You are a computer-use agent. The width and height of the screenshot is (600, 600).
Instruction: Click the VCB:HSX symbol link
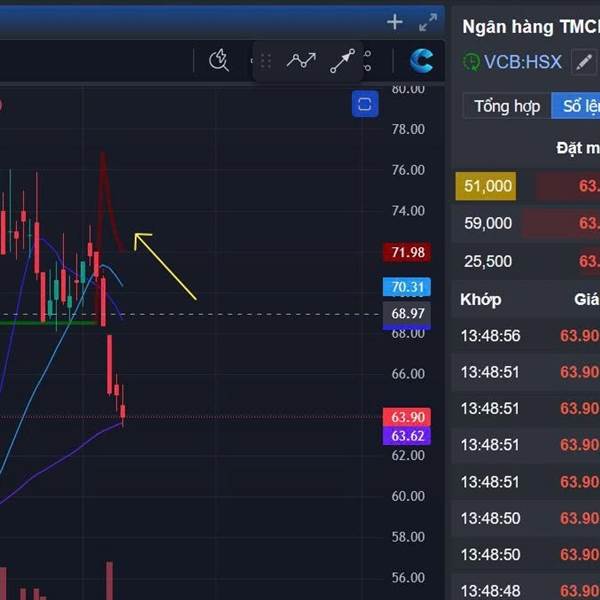(522, 62)
